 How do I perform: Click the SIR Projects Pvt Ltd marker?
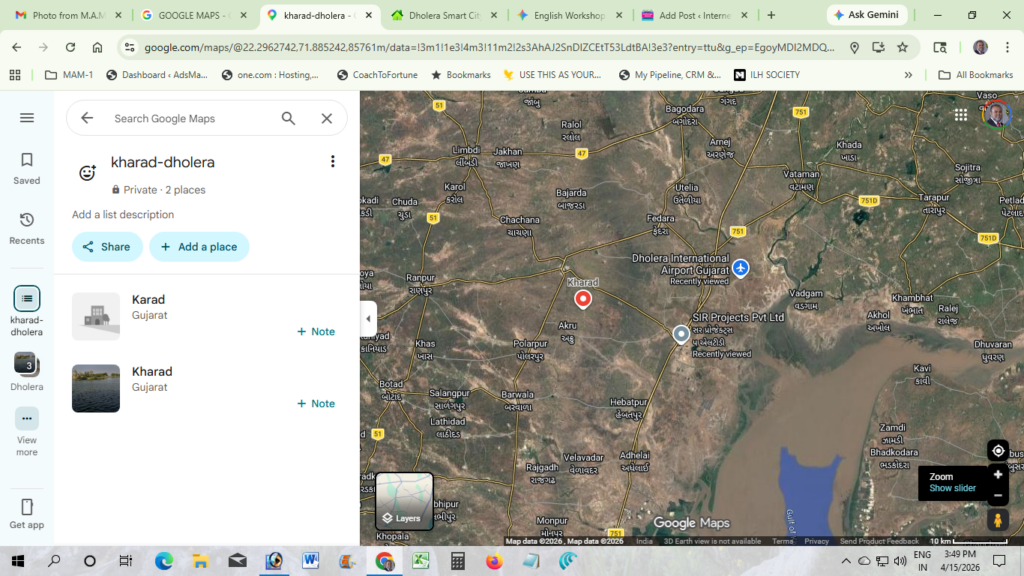681,334
